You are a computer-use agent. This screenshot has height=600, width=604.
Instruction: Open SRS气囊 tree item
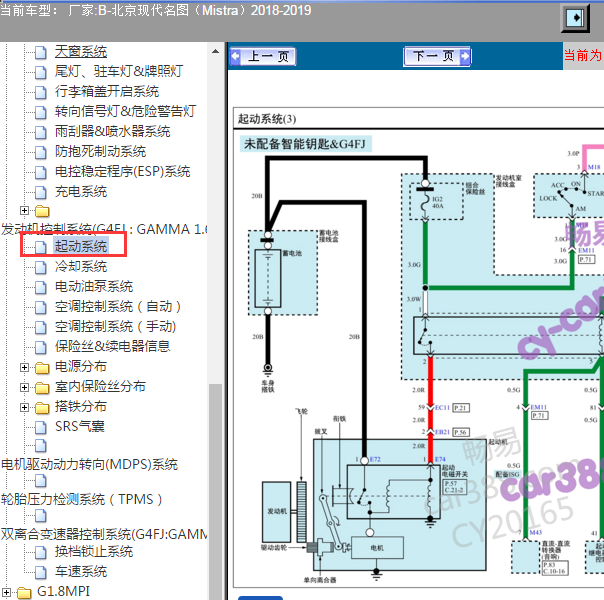[79, 427]
